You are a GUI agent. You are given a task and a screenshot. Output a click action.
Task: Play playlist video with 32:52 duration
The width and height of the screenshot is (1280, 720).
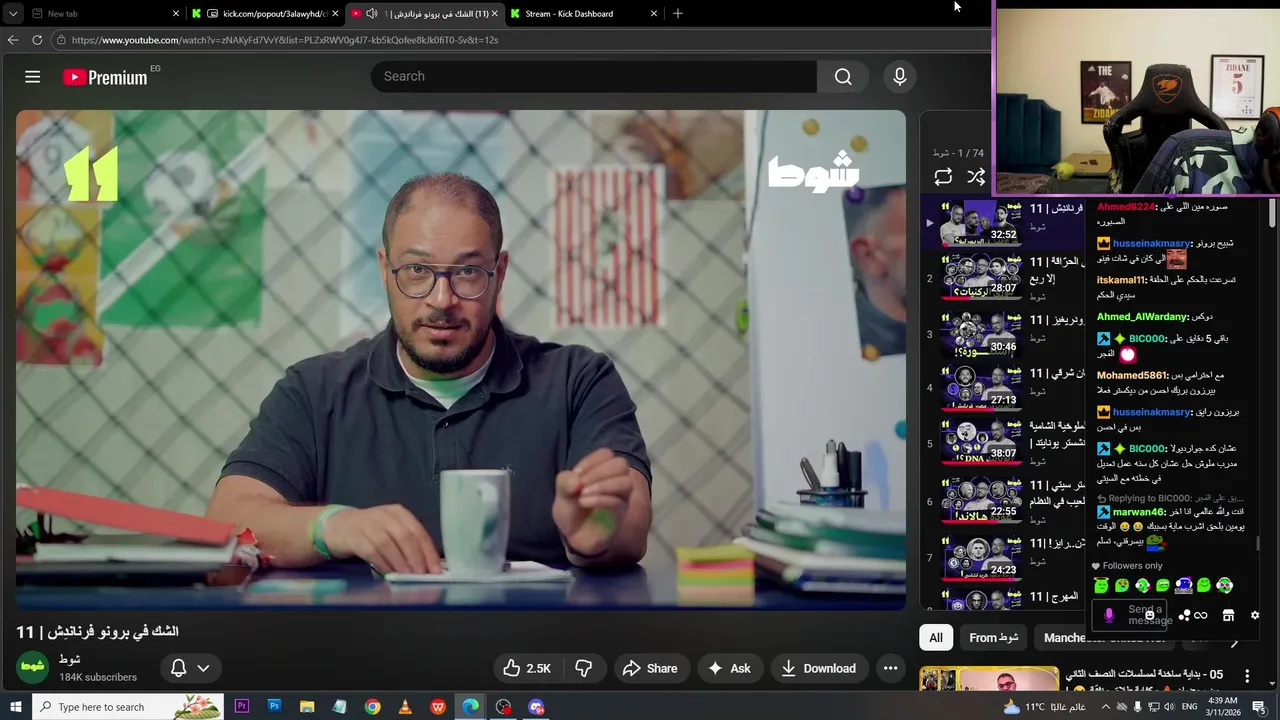tap(981, 223)
